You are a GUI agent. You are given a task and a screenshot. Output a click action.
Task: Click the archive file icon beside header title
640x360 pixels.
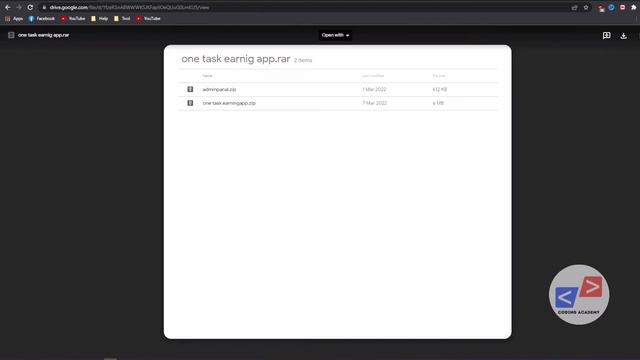coord(11,35)
